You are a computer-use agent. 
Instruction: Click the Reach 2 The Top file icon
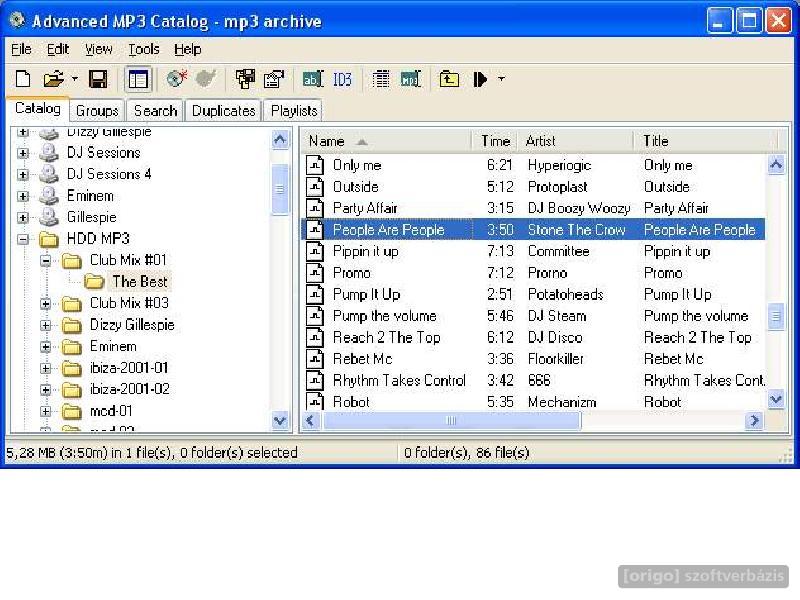point(315,337)
